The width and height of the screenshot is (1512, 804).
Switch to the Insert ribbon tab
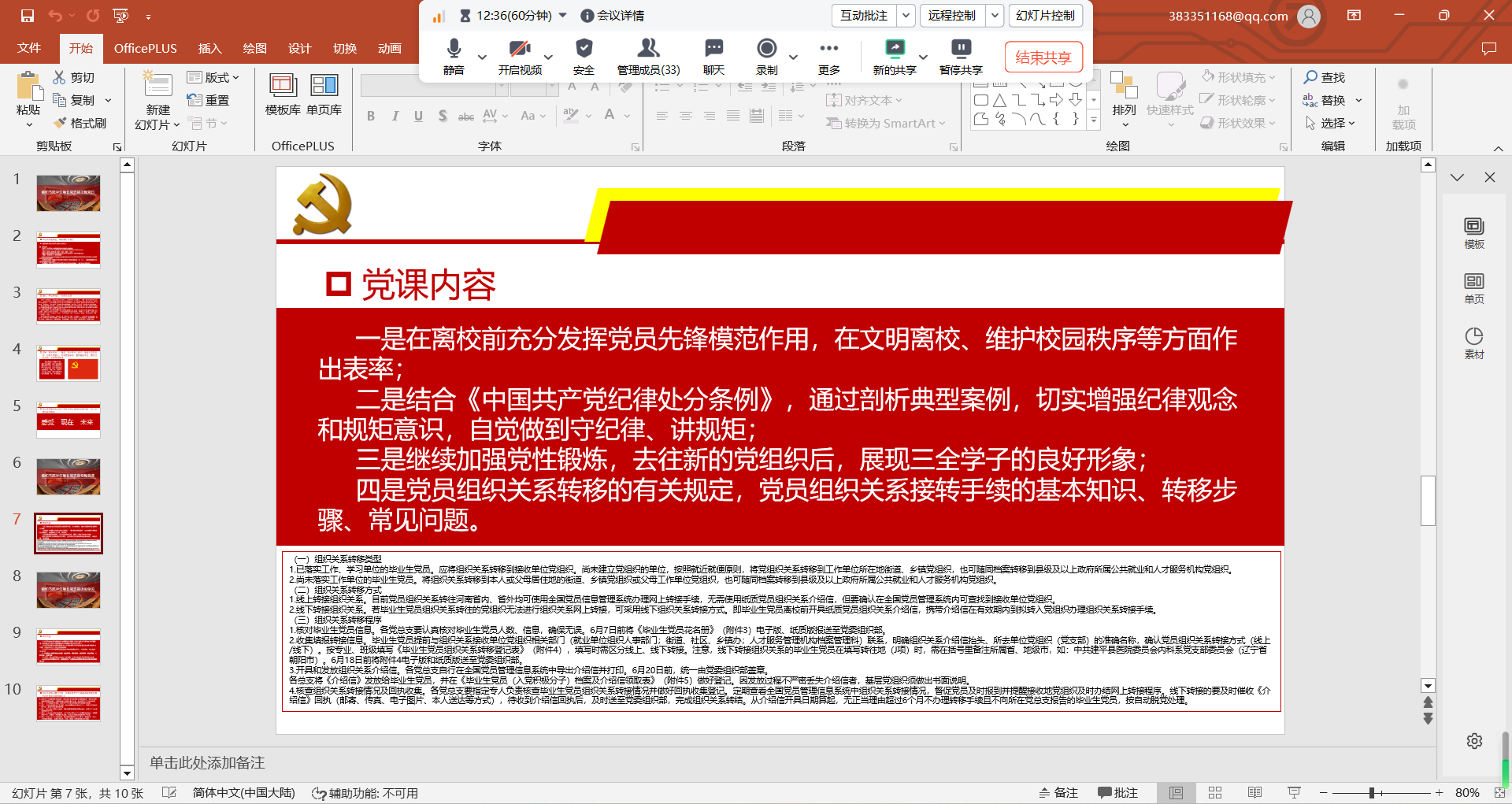tap(209, 49)
